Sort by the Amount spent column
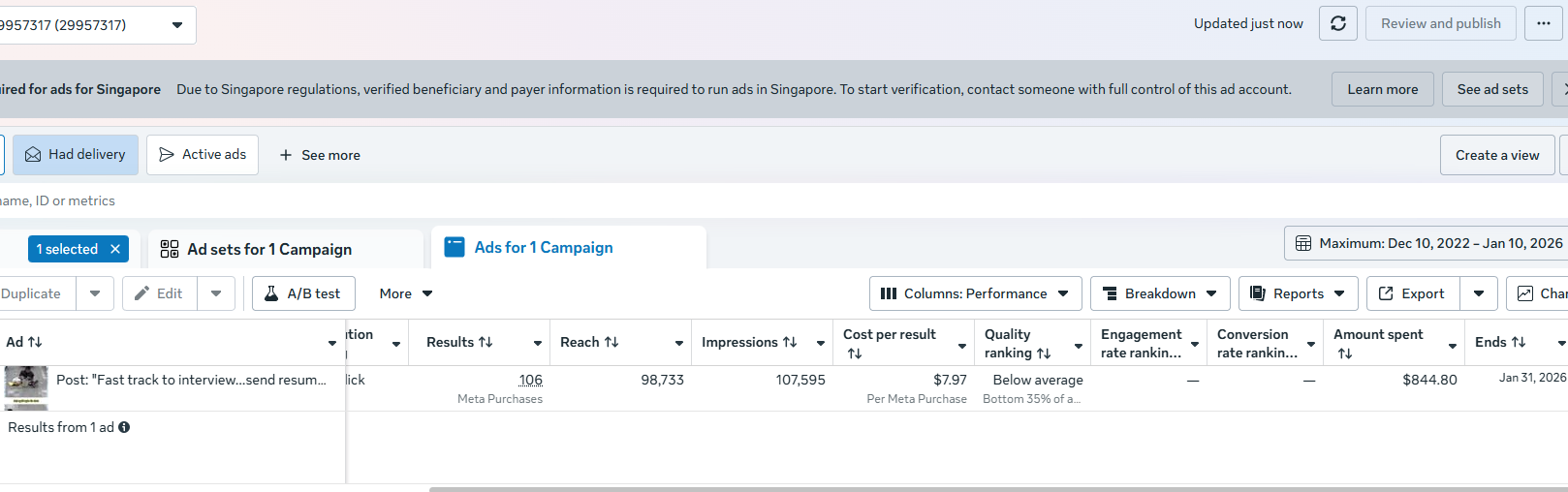This screenshot has width=1568, height=492. pos(1345,354)
